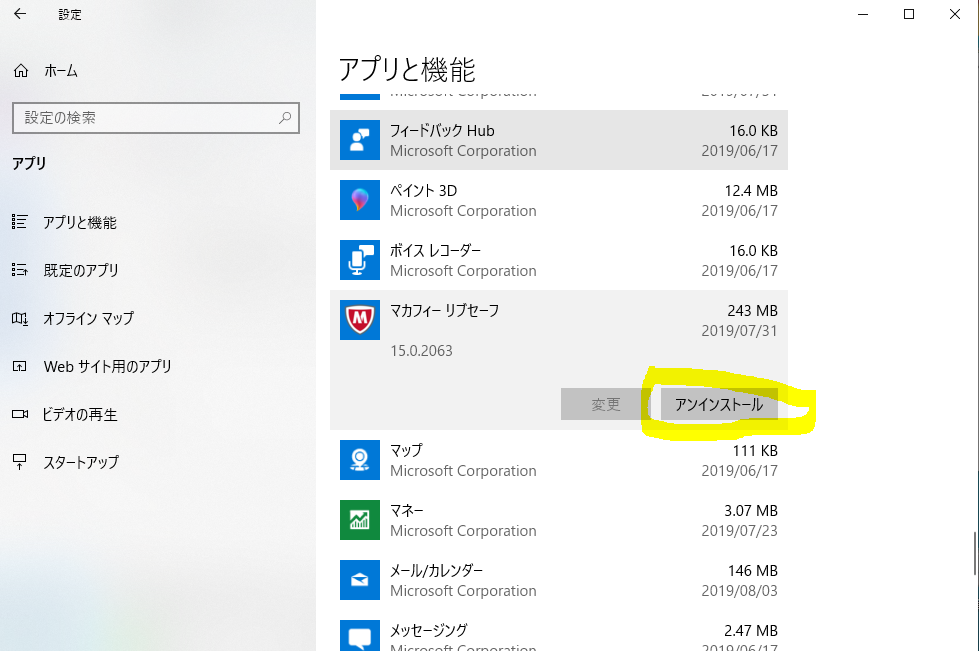Click version number 15.0.2063

point(421,351)
